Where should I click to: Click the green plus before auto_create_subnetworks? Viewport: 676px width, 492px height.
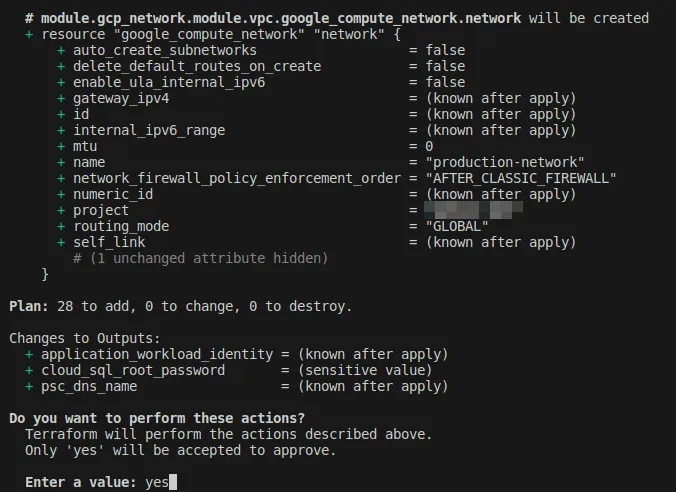tap(61, 50)
